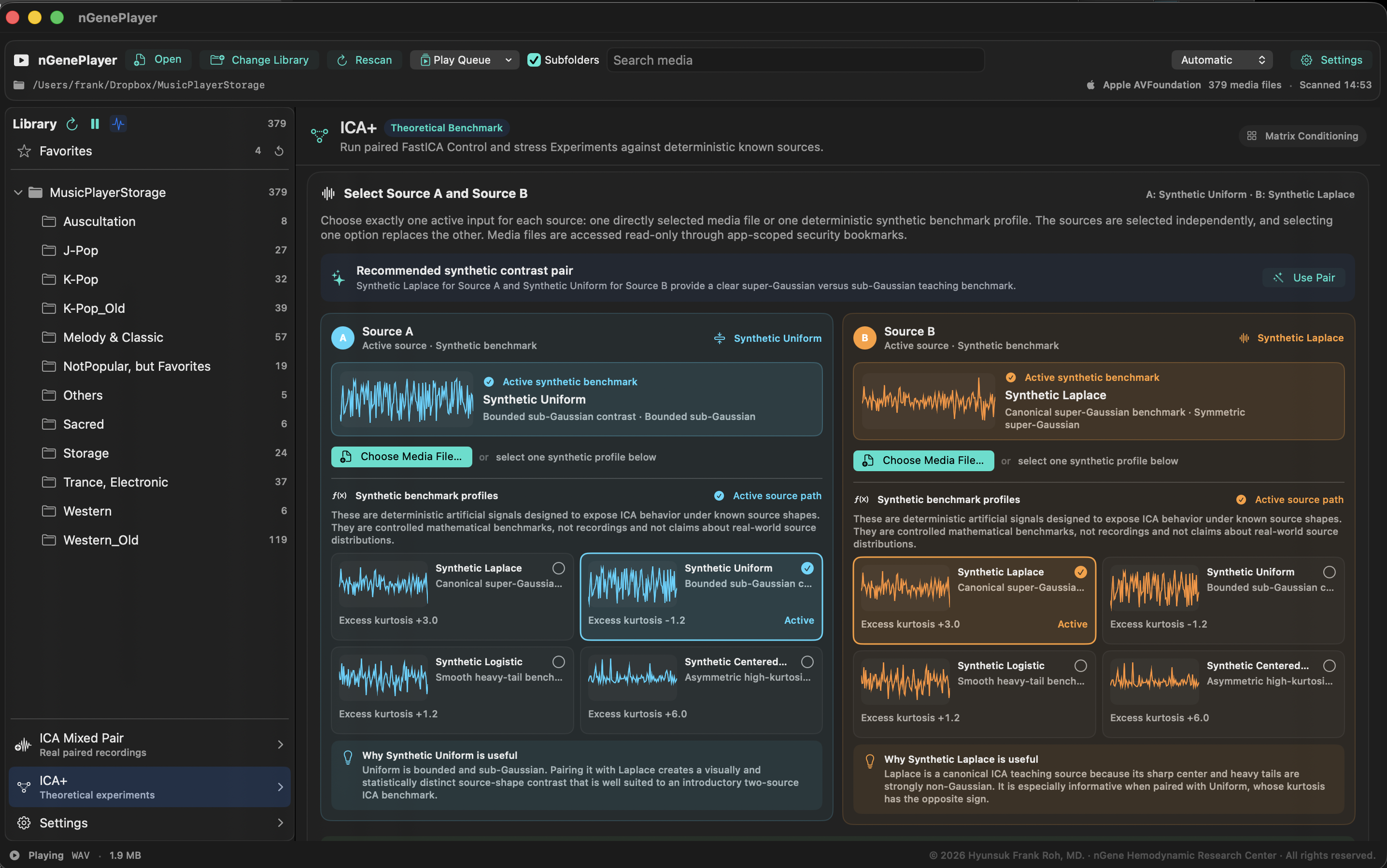
Task: Select Synthetic Centered radio for Source B
Action: tap(1329, 666)
